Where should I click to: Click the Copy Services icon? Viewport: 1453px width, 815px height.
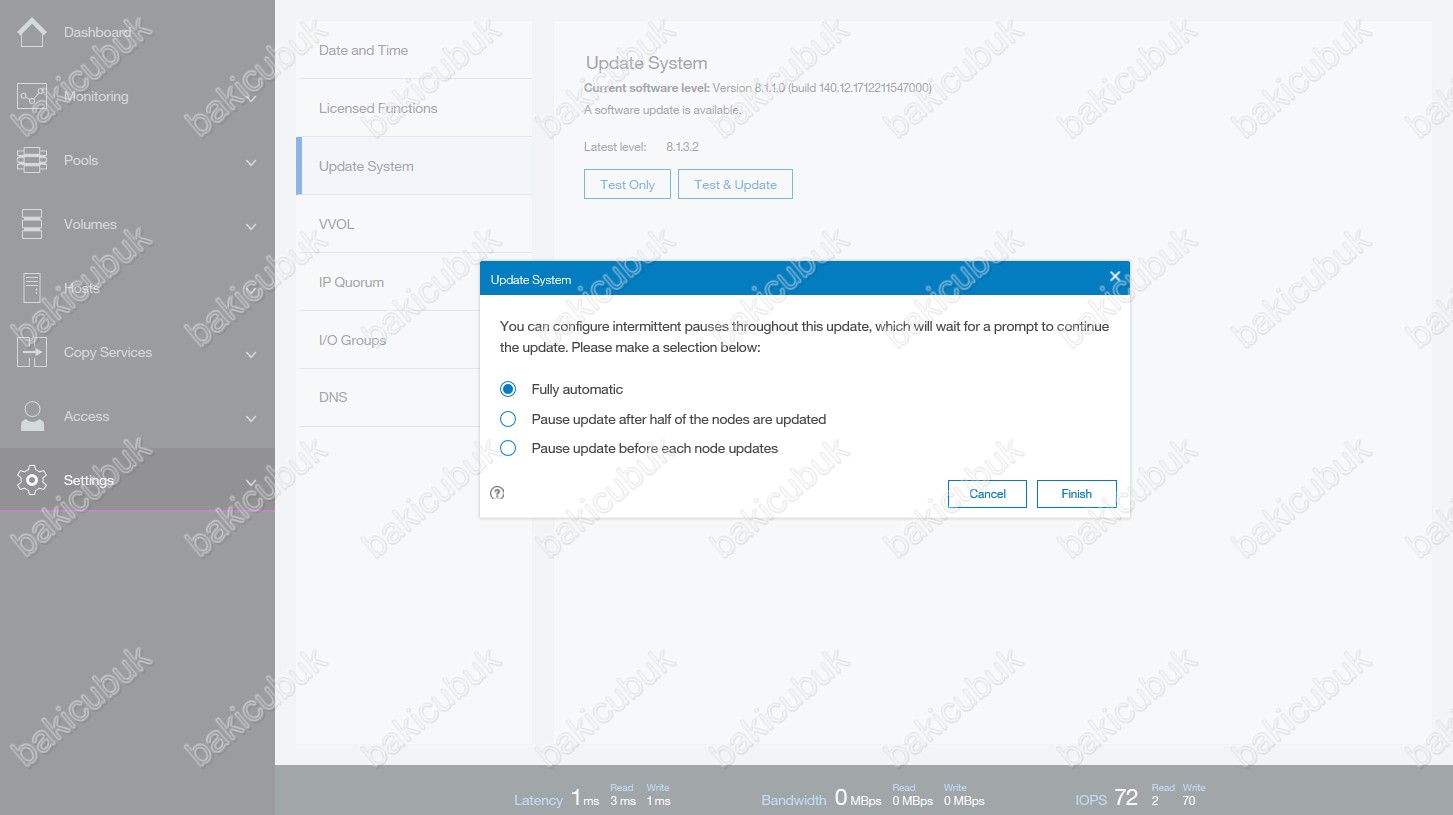point(32,352)
